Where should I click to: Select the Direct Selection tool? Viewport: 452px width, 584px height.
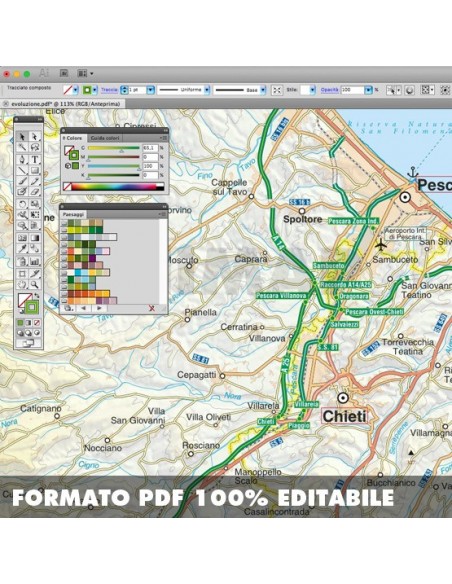(x=35, y=137)
